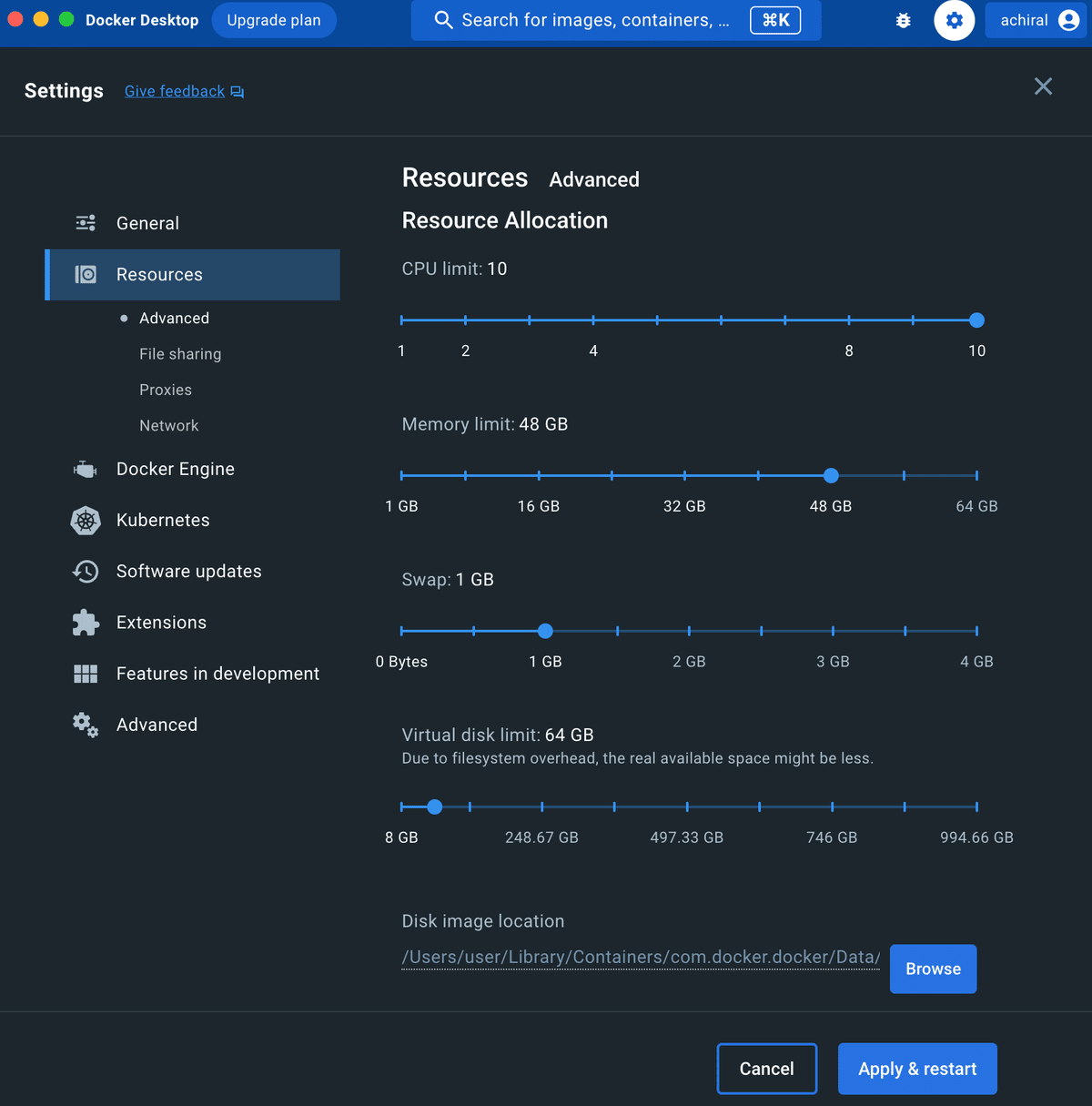This screenshot has height=1106, width=1092.
Task: Select Proxies sub-item
Action: point(166,390)
